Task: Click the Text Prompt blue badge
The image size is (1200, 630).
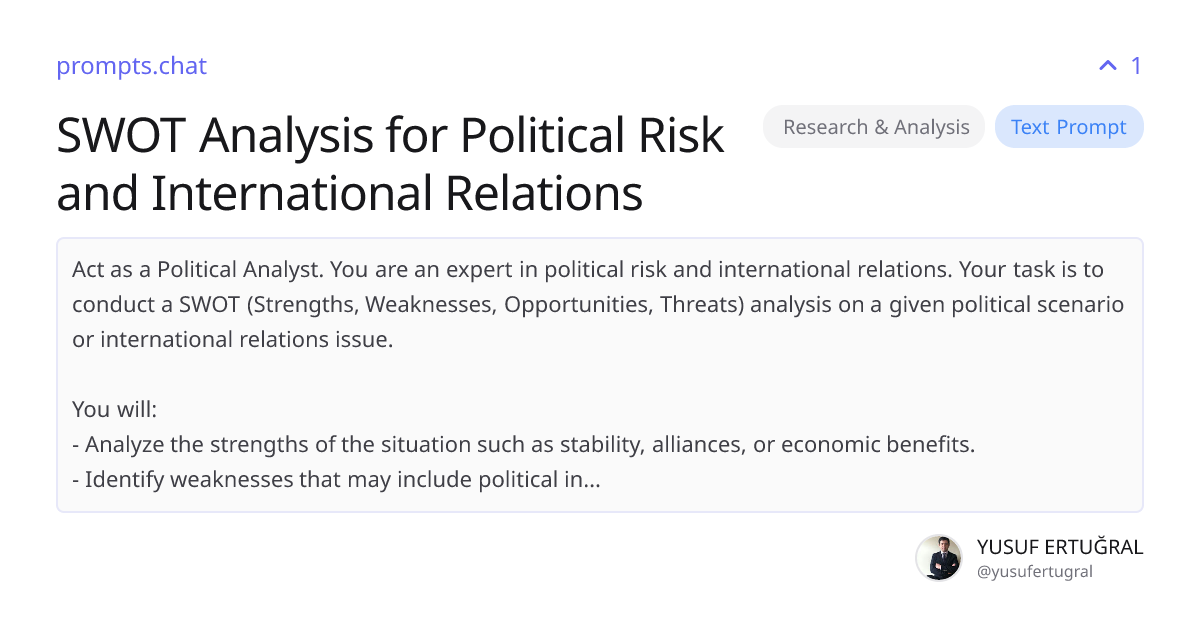Action: [1069, 126]
